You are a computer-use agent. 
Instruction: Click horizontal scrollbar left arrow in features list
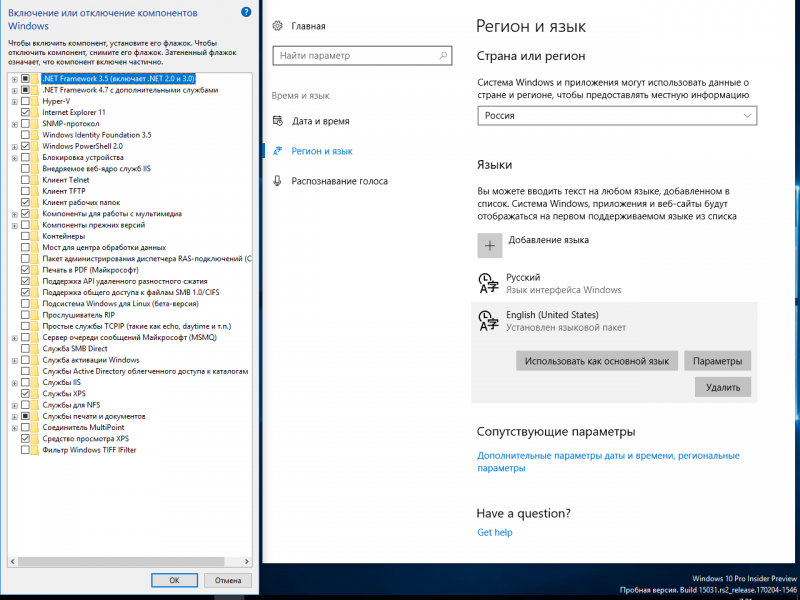tap(13, 561)
